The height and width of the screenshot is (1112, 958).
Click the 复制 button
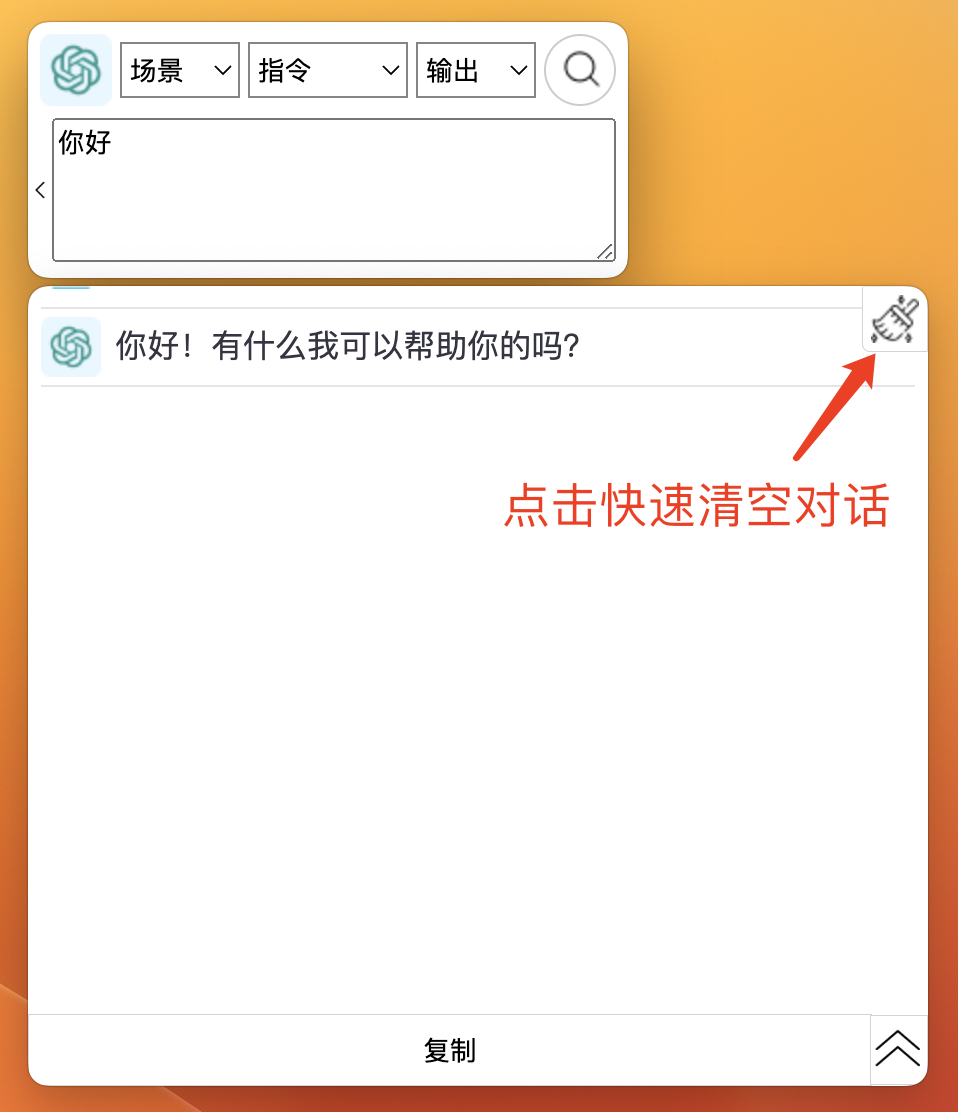450,1050
